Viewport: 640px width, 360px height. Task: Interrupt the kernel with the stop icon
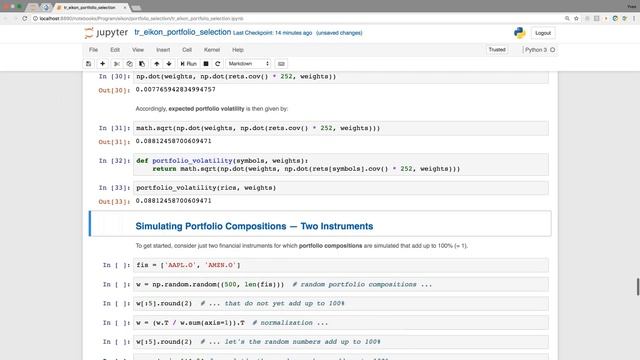tap(206, 64)
